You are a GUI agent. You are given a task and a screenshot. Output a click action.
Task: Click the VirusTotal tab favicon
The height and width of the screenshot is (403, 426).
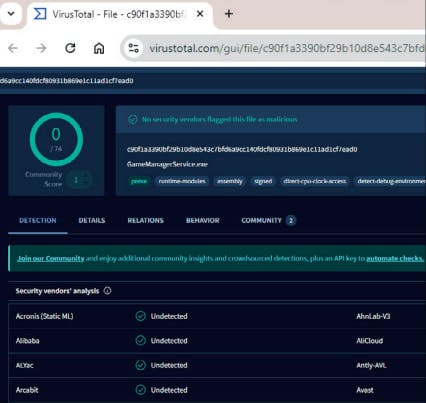(x=40, y=14)
